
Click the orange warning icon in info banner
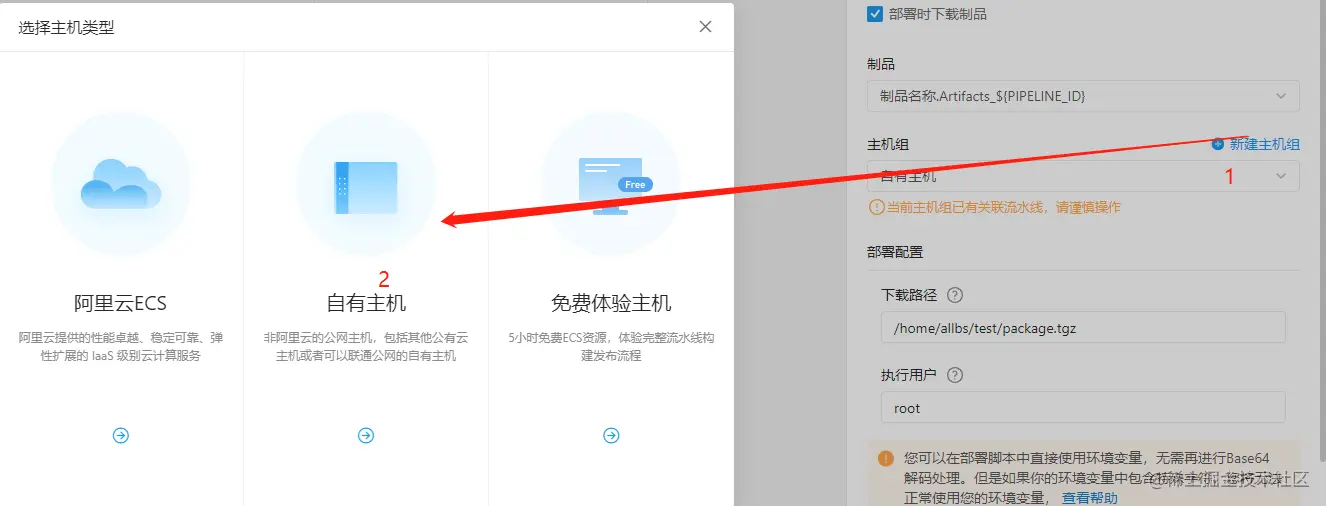coord(886,459)
